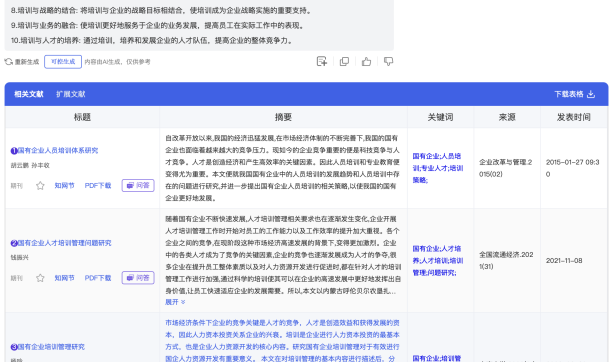
Task: Give the answer a thumbs down
Action: pyautogui.click(x=388, y=61)
